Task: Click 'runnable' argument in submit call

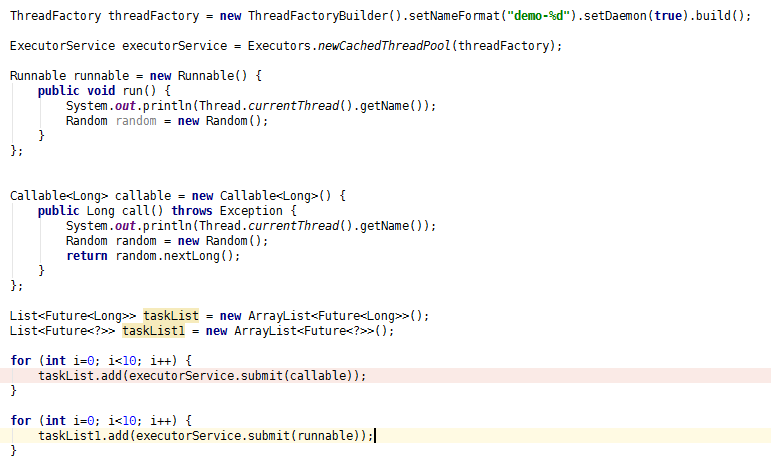Action: point(325,435)
